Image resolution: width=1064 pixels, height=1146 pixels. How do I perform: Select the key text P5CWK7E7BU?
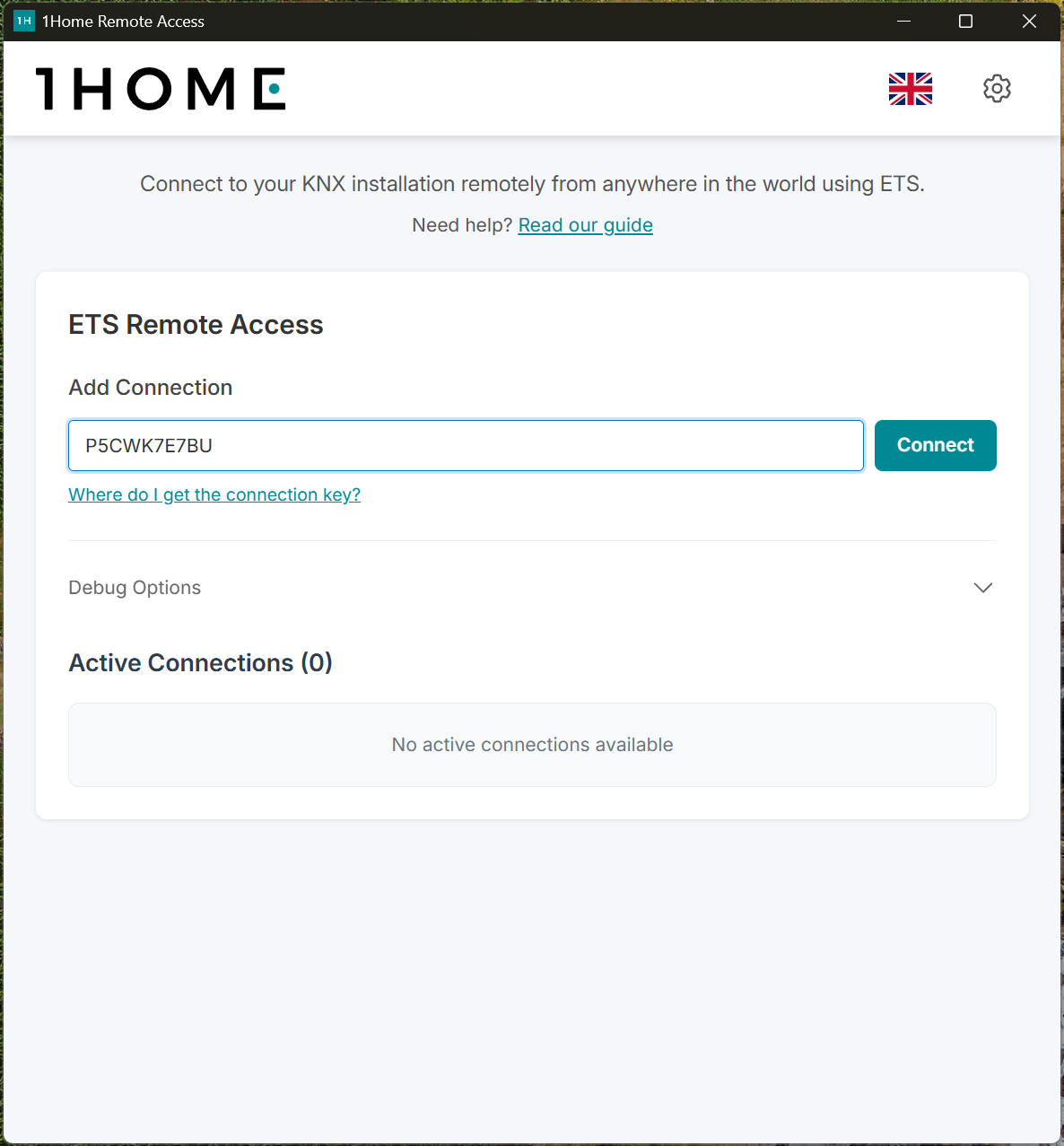[x=148, y=445]
